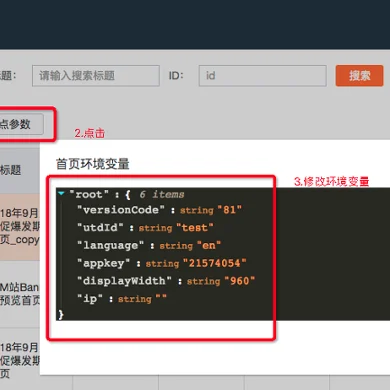The image size is (390, 390).
Task: Edit the "en" language value
Action: coord(209,245)
